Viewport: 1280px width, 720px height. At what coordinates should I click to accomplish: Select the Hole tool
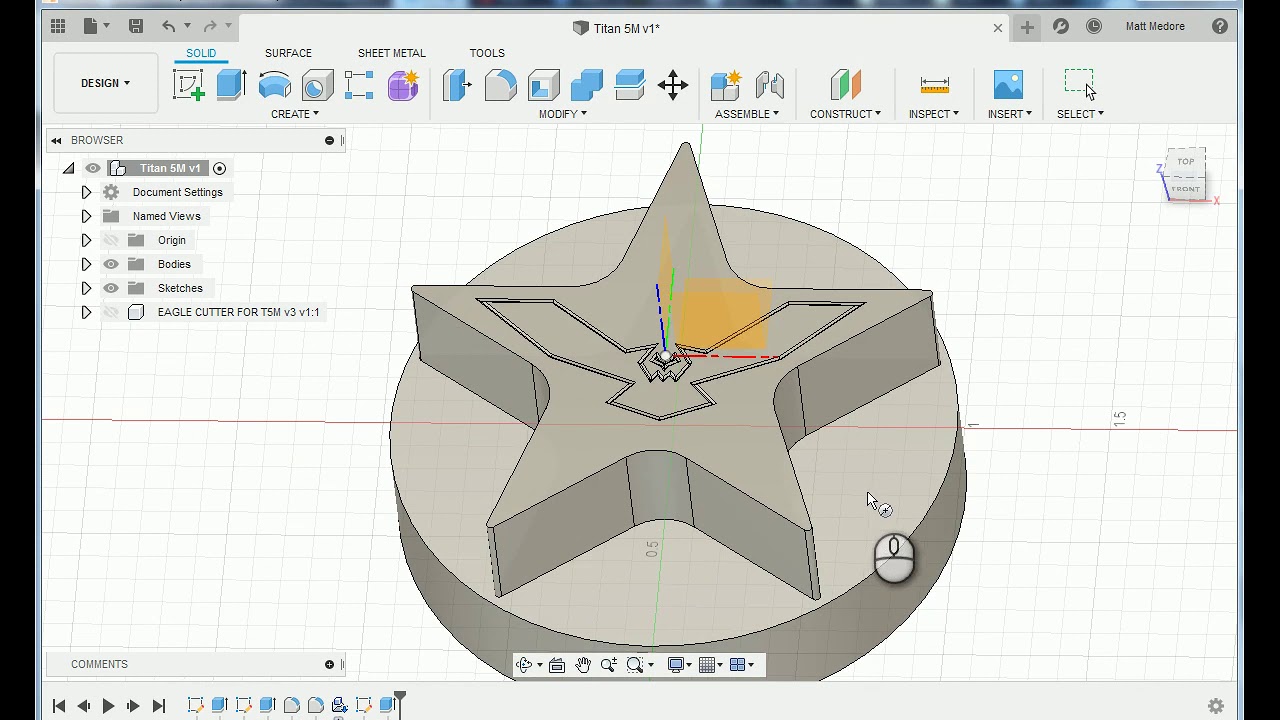coord(317,86)
